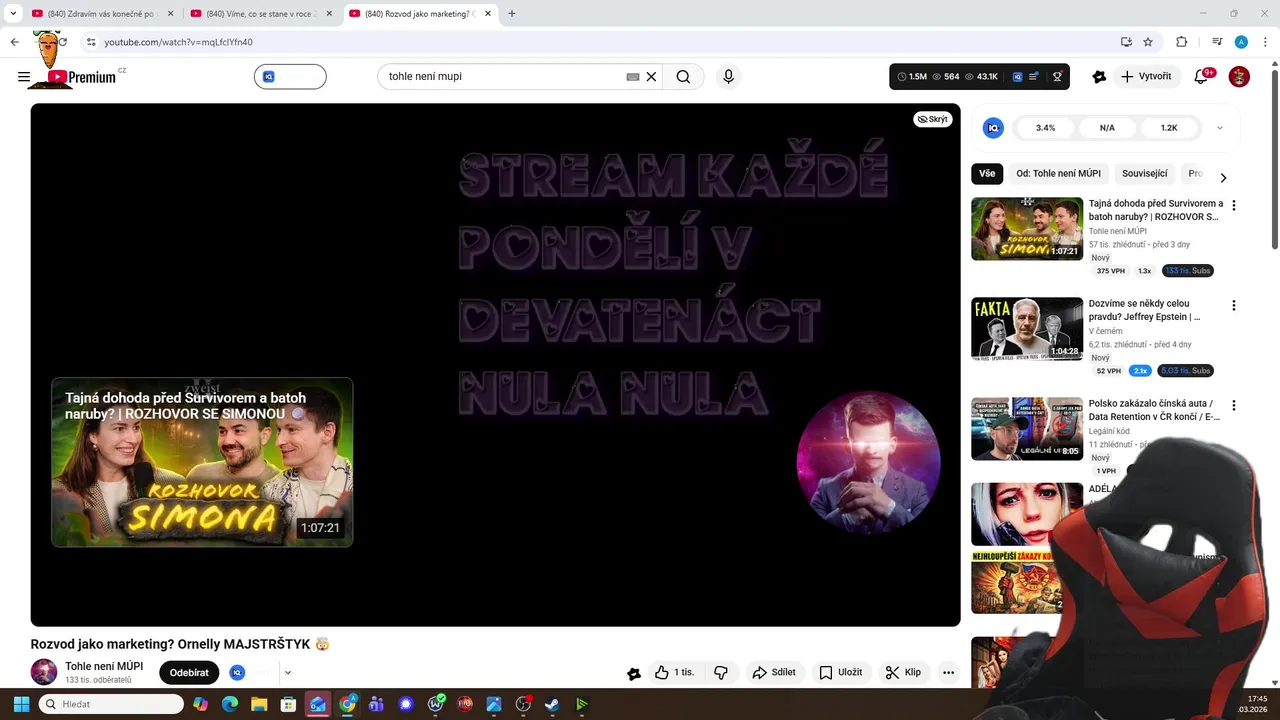Image resolution: width=1280 pixels, height=720 pixels.
Task: Click the 3.4% stat pill
Action: tap(1045, 128)
